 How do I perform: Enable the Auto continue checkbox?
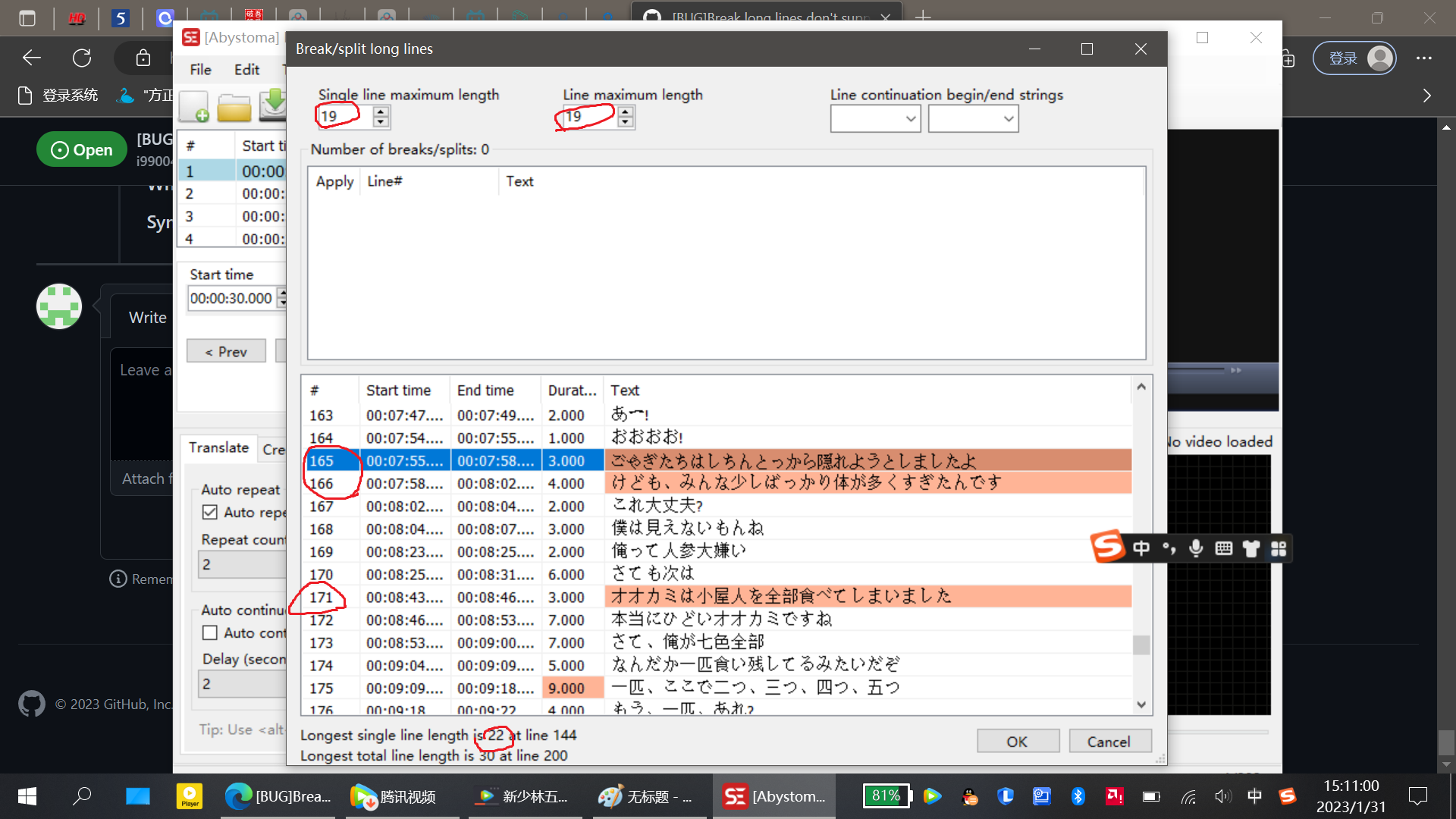[210, 632]
